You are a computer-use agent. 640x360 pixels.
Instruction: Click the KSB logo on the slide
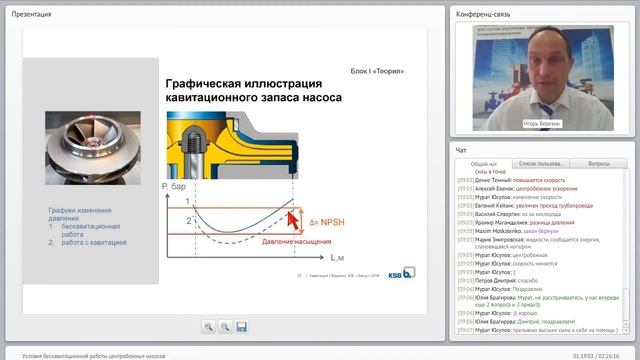click(402, 273)
